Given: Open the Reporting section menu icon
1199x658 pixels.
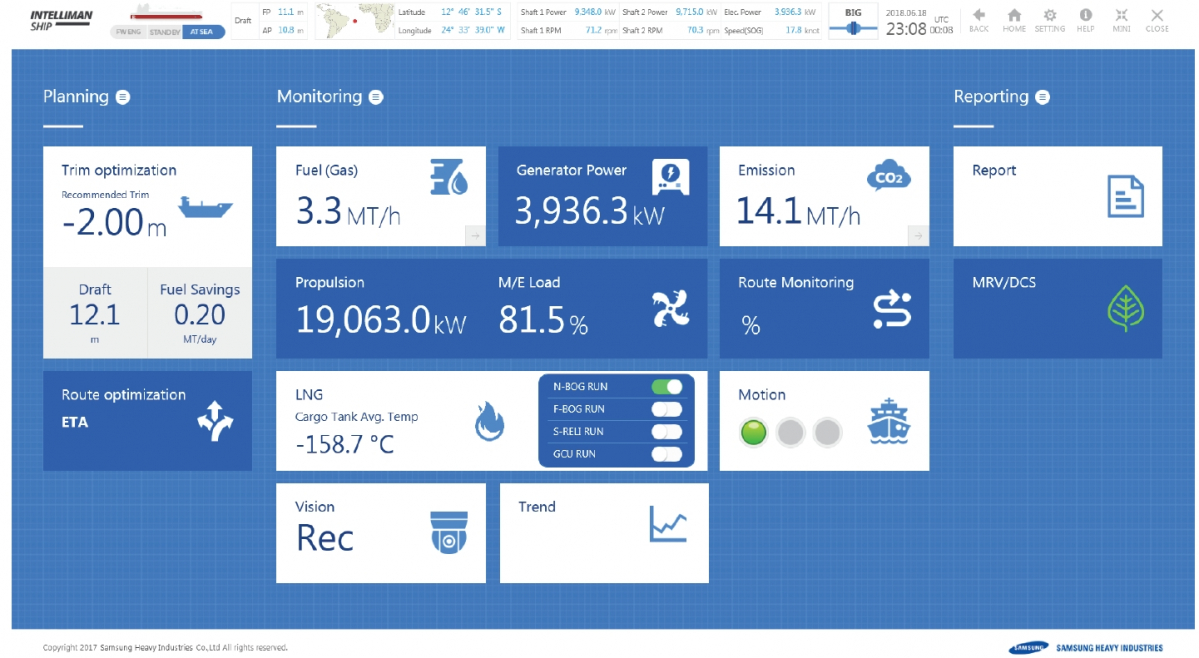Looking at the screenshot, I should (1042, 97).
